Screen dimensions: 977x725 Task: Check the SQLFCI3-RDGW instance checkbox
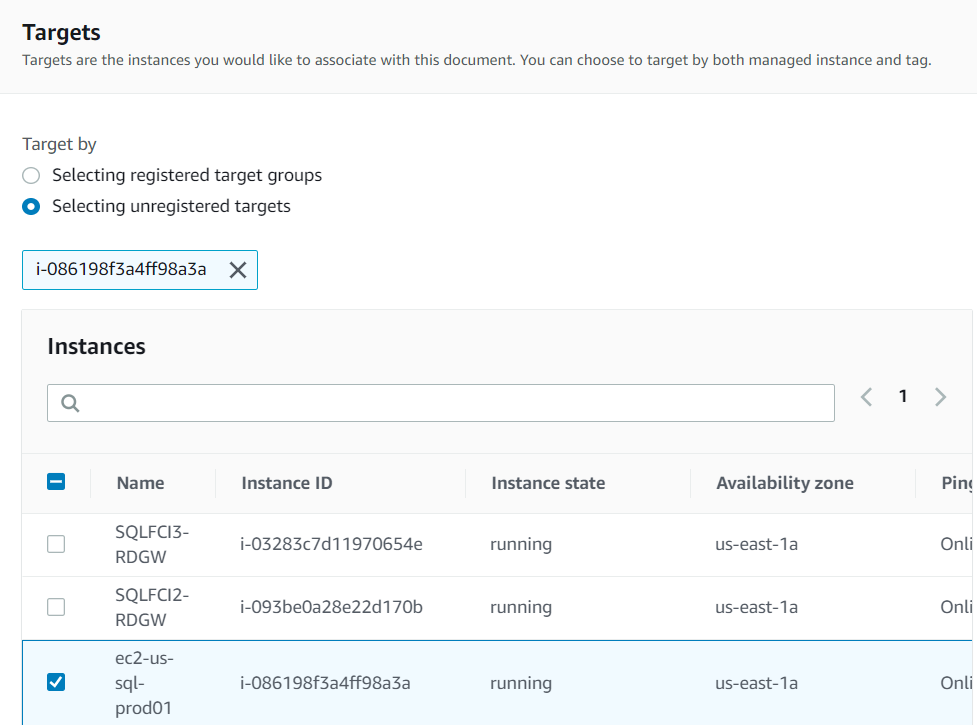56,544
